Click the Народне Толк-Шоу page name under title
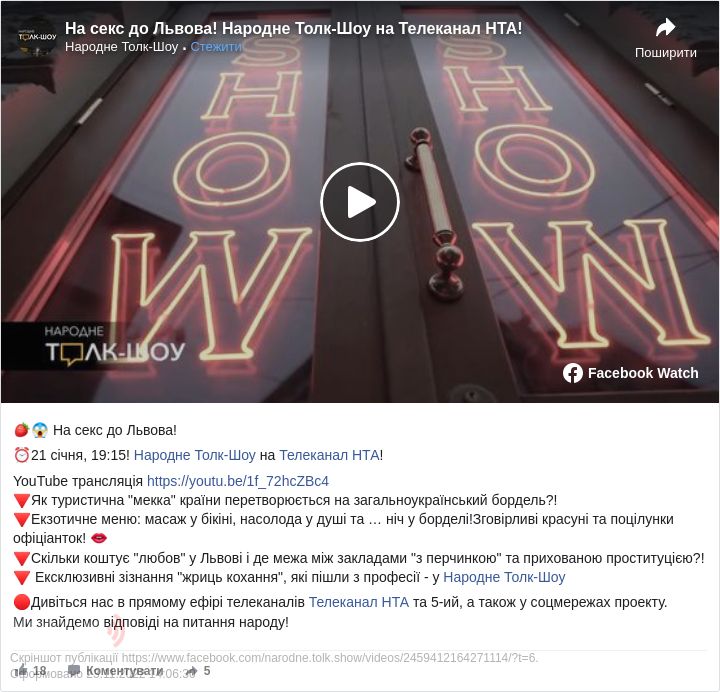The height and width of the screenshot is (692, 720). [x=121, y=47]
